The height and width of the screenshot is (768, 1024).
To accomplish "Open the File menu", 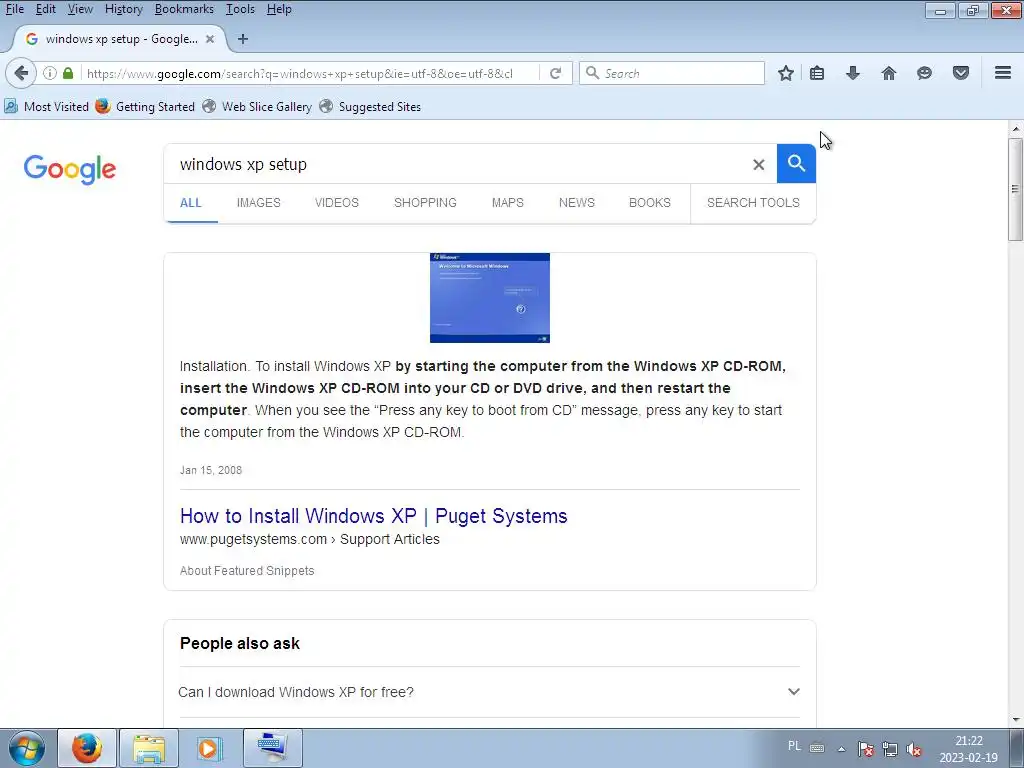I will point(14,9).
